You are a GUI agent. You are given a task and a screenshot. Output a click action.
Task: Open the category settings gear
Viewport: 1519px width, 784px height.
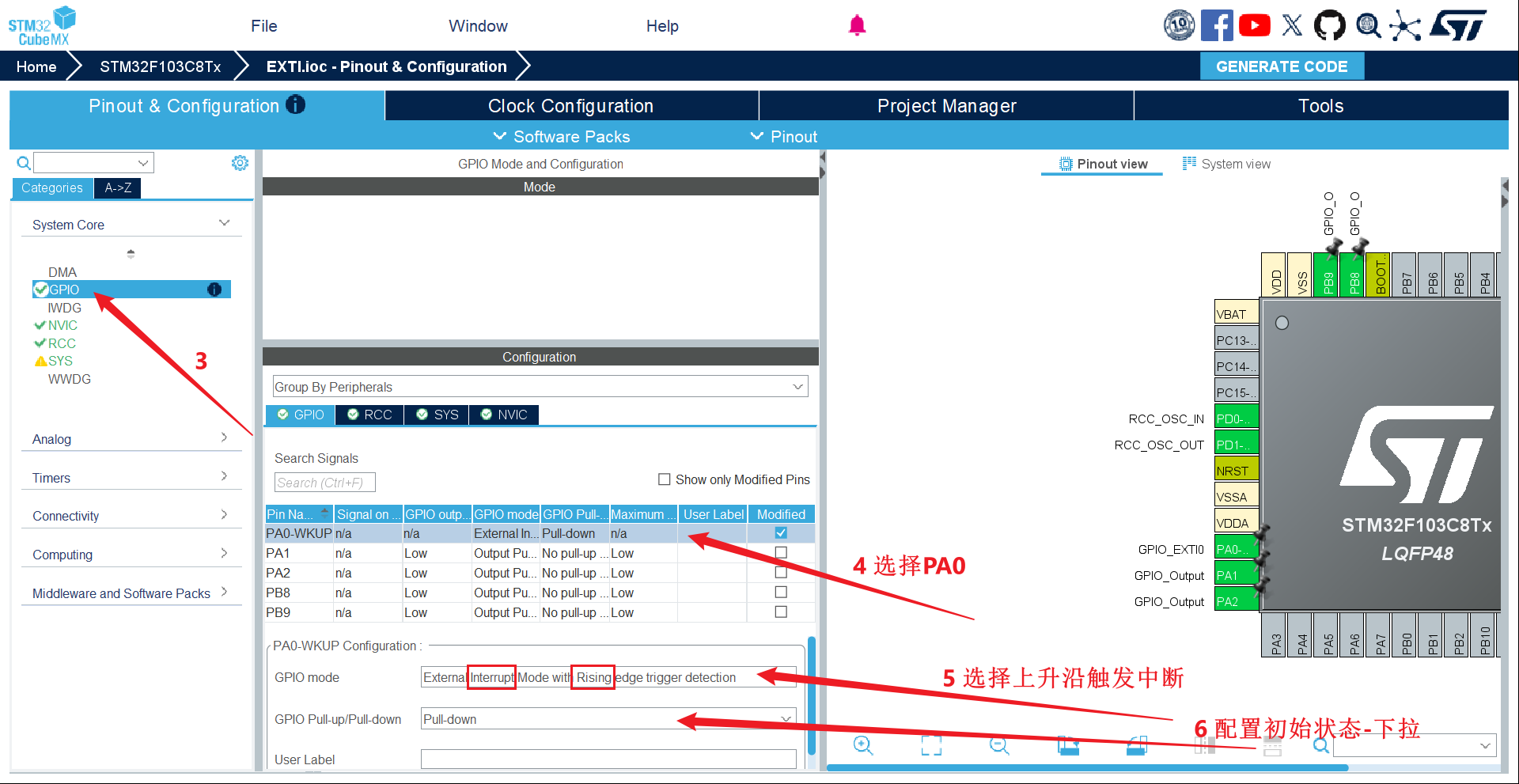point(240,163)
